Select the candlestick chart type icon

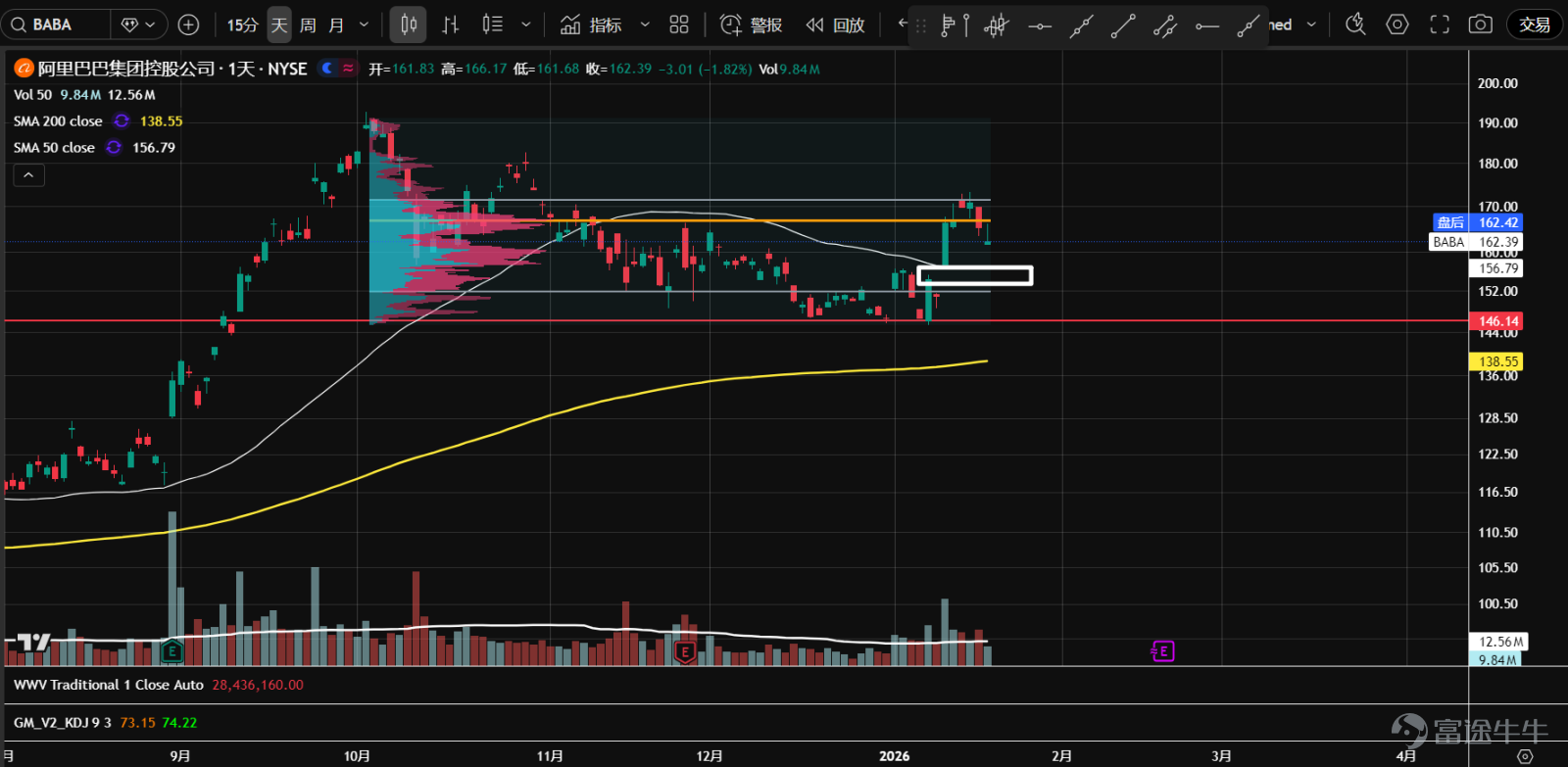coord(409,24)
